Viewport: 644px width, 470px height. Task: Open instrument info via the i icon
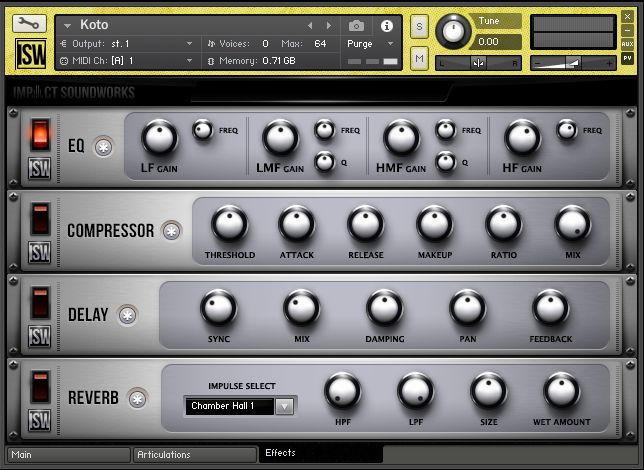(x=386, y=26)
